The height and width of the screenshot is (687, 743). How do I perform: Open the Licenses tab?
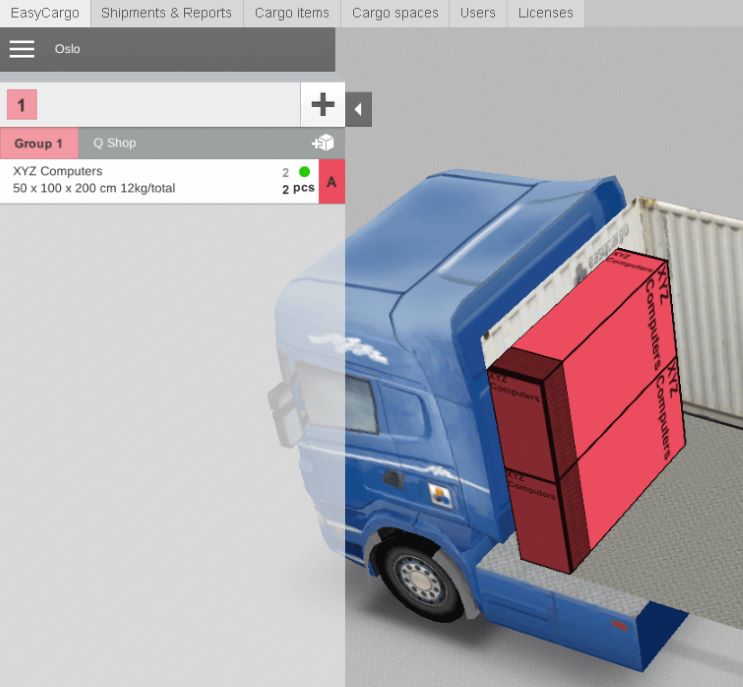[545, 13]
